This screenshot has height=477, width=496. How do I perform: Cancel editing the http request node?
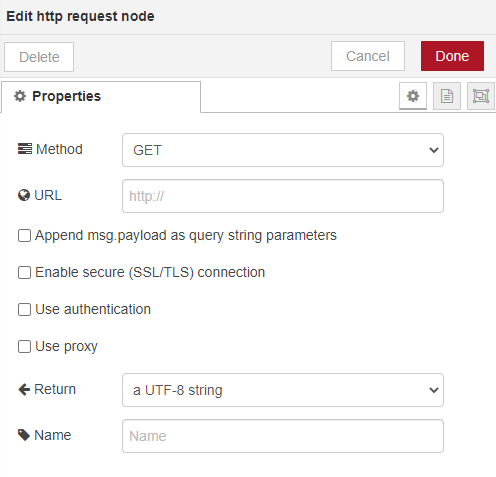point(368,56)
